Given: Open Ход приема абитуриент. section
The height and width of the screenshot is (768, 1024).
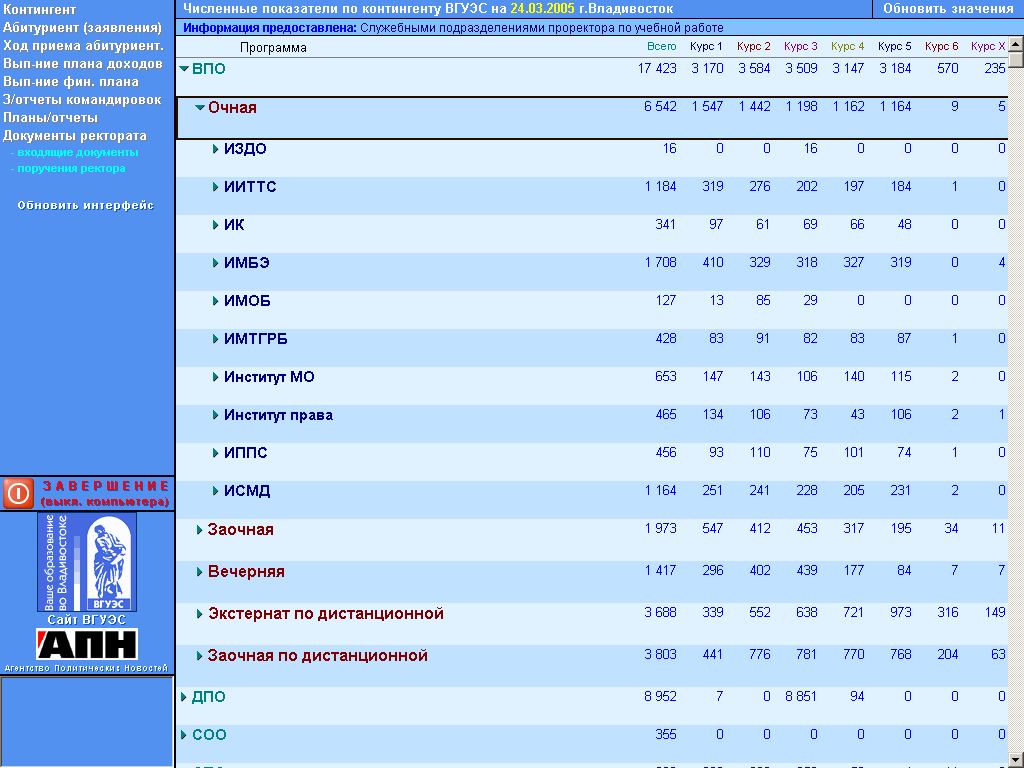Looking at the screenshot, I should pos(83,46).
